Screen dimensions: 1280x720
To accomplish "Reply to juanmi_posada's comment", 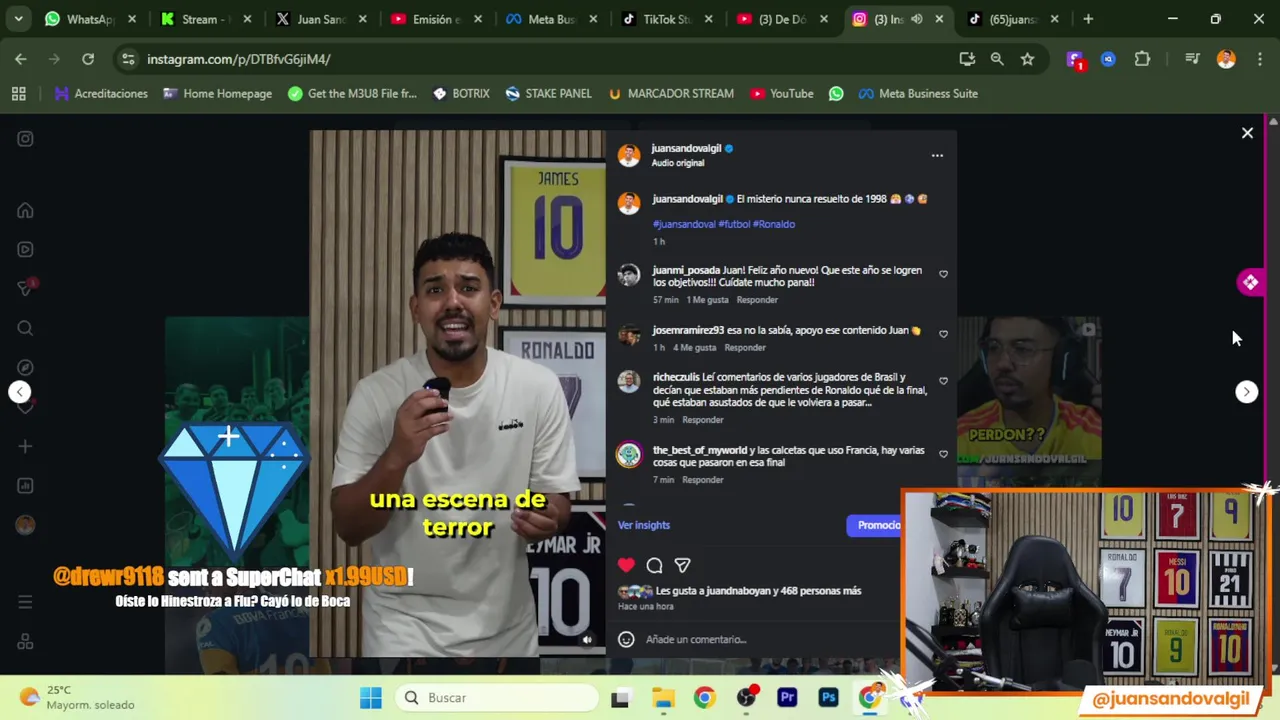I will point(757,300).
